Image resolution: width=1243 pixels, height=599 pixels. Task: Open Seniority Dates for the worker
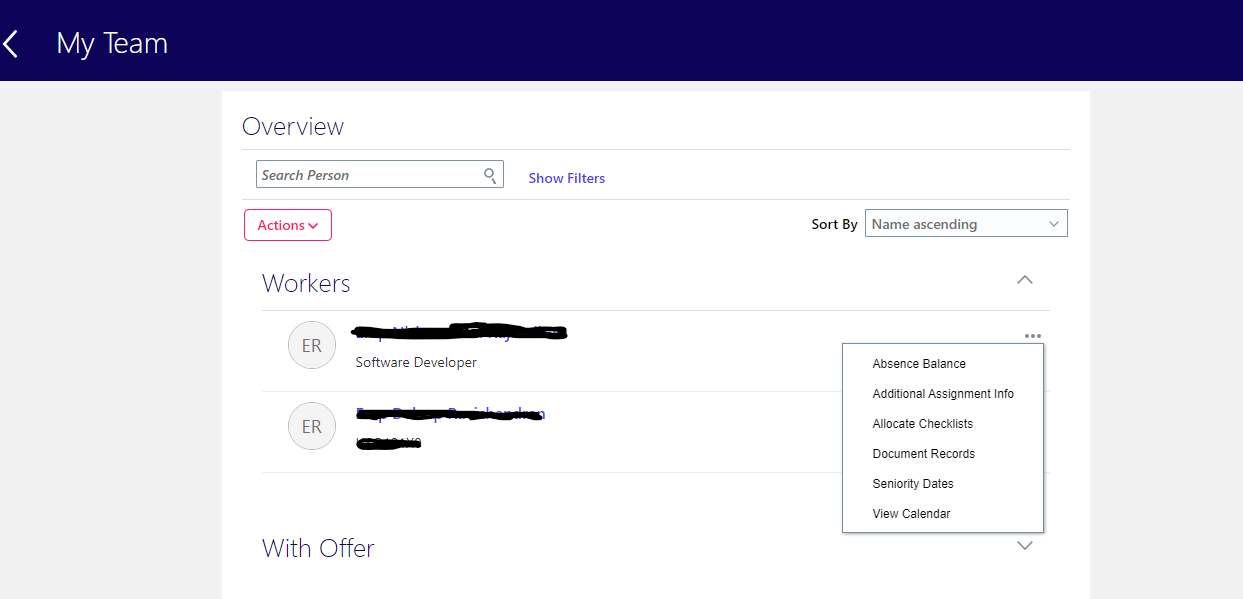tap(912, 483)
